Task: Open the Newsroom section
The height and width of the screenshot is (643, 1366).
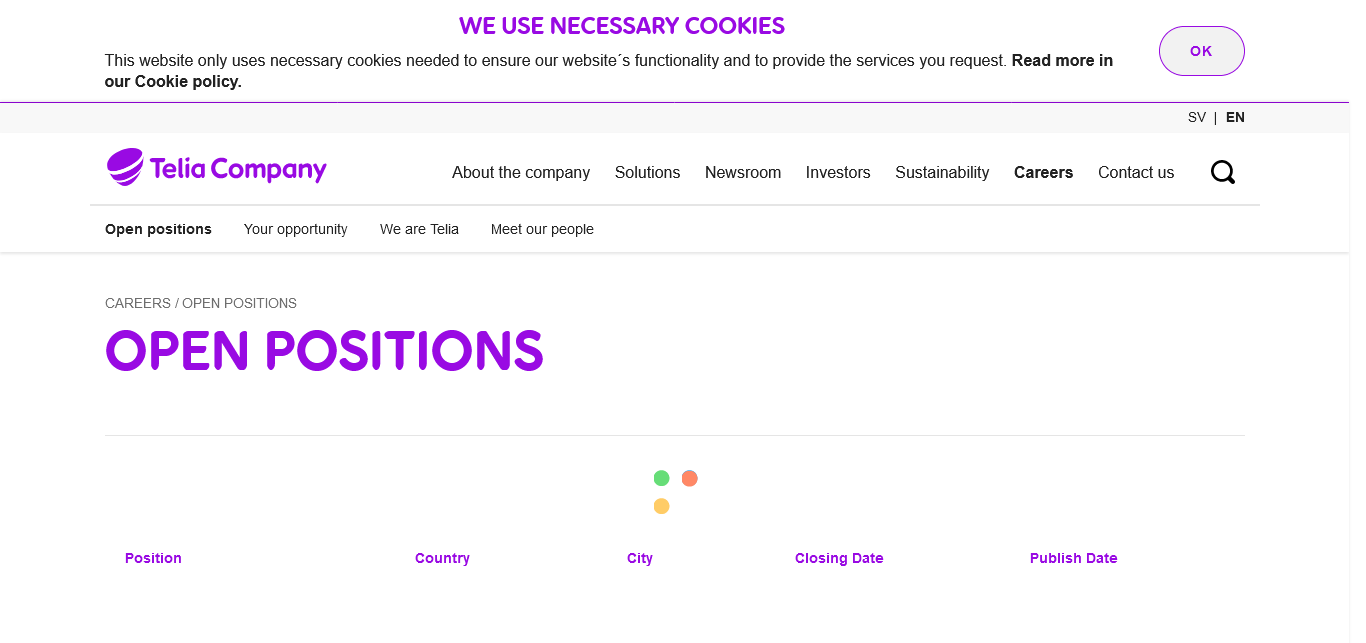Action: pyautogui.click(x=743, y=172)
